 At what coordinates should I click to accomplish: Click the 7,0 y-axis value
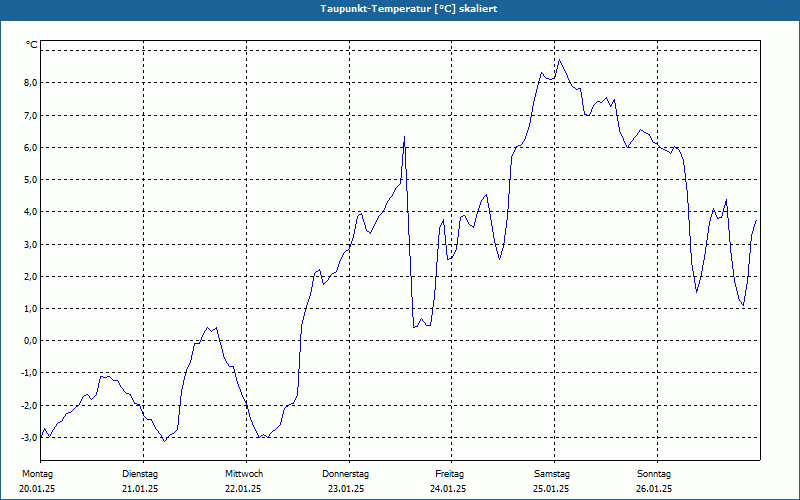click(30, 115)
